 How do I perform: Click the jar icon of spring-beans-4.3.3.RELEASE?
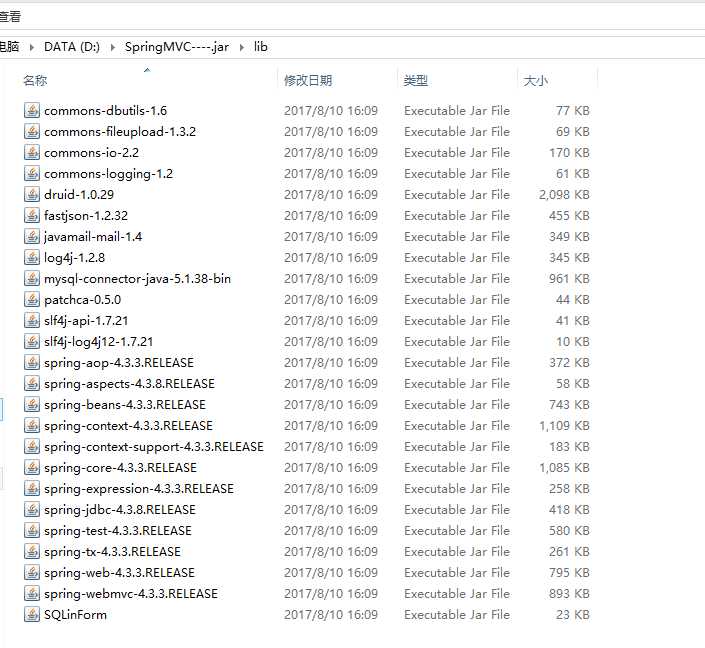coord(31,404)
